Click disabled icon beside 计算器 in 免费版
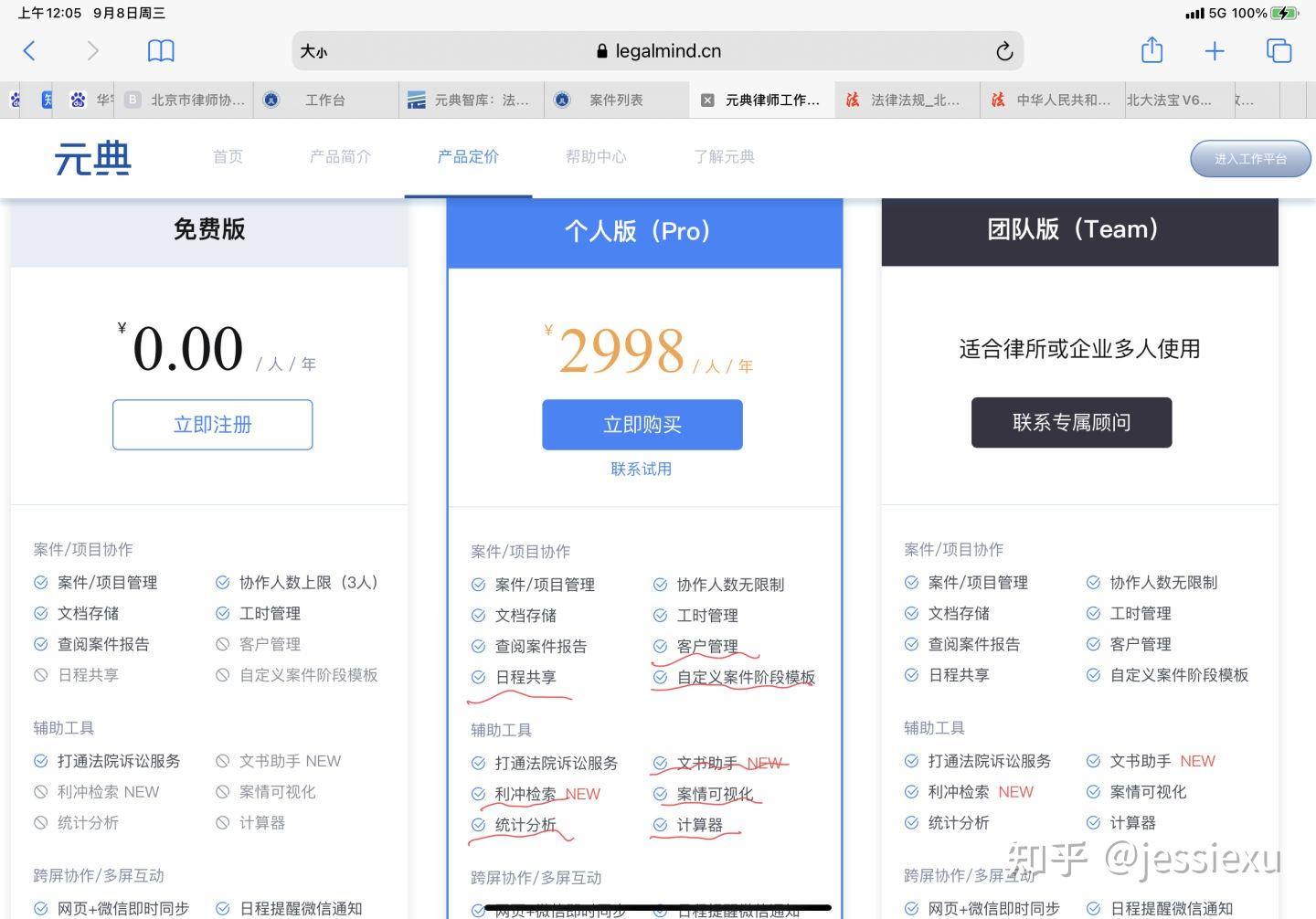Image resolution: width=1316 pixels, height=919 pixels. (x=222, y=823)
